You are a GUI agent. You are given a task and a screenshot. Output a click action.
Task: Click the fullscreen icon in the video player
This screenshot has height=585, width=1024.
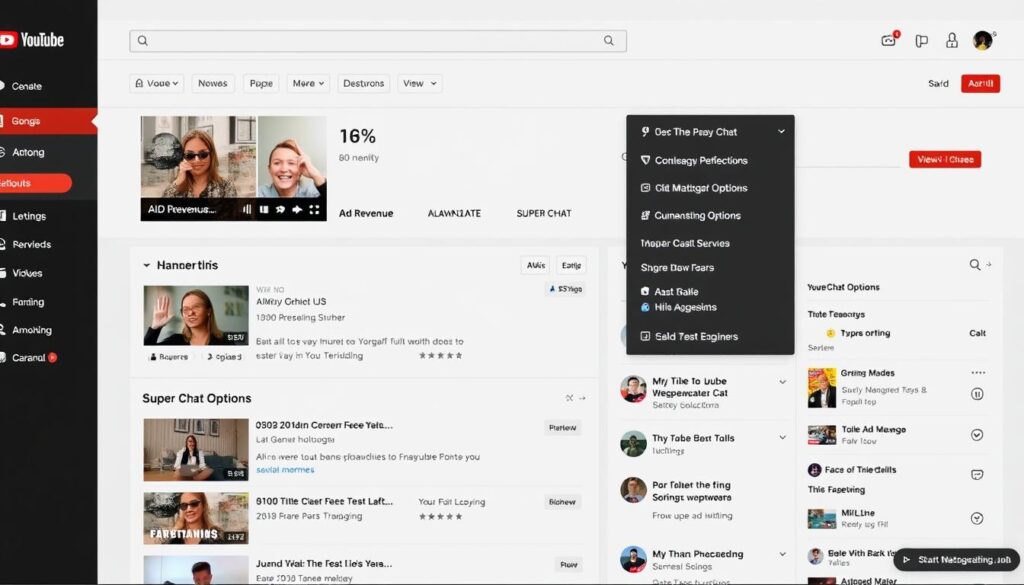click(314, 210)
